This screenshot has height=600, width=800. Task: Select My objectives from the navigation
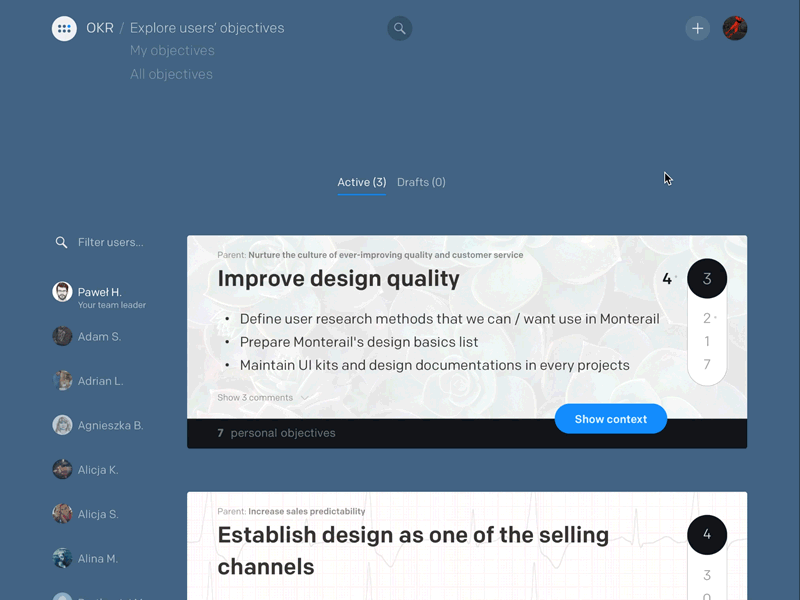[172, 50]
